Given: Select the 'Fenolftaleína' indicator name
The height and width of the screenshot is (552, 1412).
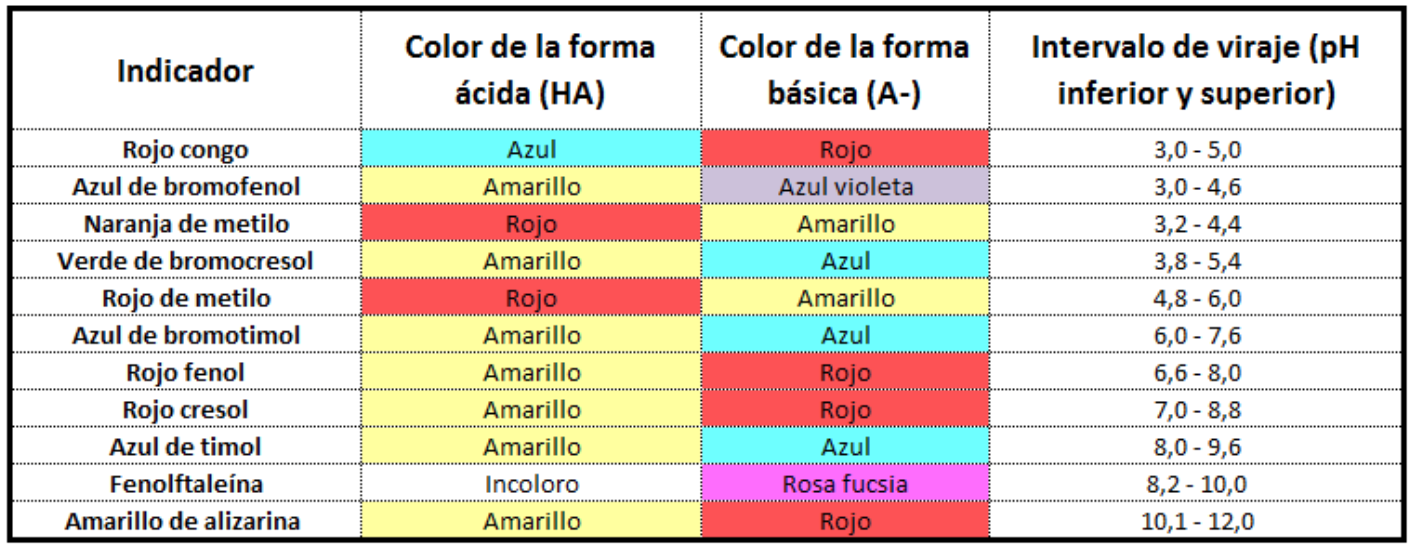Looking at the screenshot, I should (185, 484).
